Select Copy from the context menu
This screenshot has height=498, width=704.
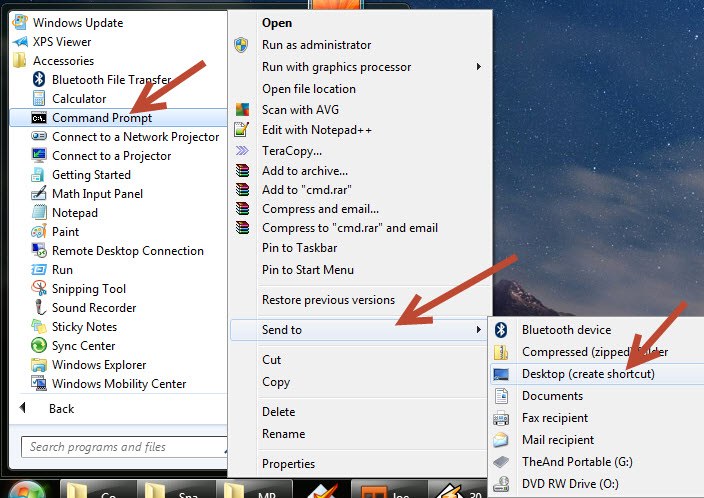click(276, 382)
